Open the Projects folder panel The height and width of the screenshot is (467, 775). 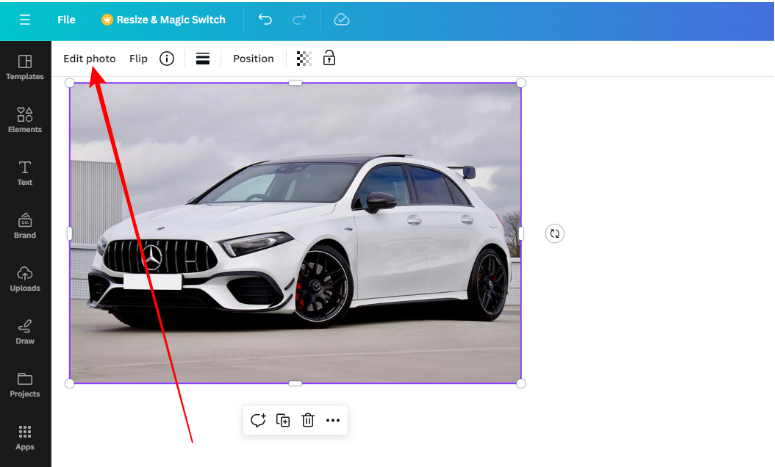tap(25, 384)
